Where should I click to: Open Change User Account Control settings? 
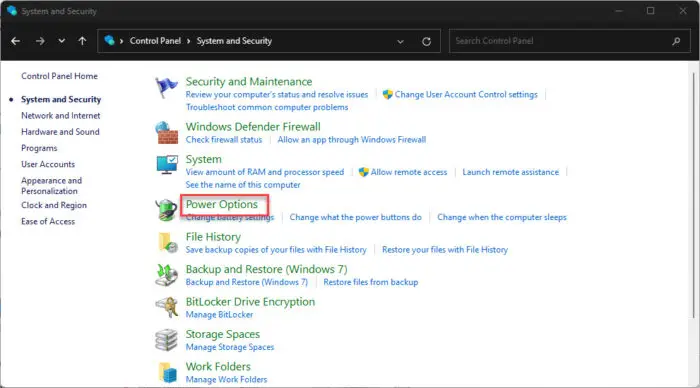[466, 95]
